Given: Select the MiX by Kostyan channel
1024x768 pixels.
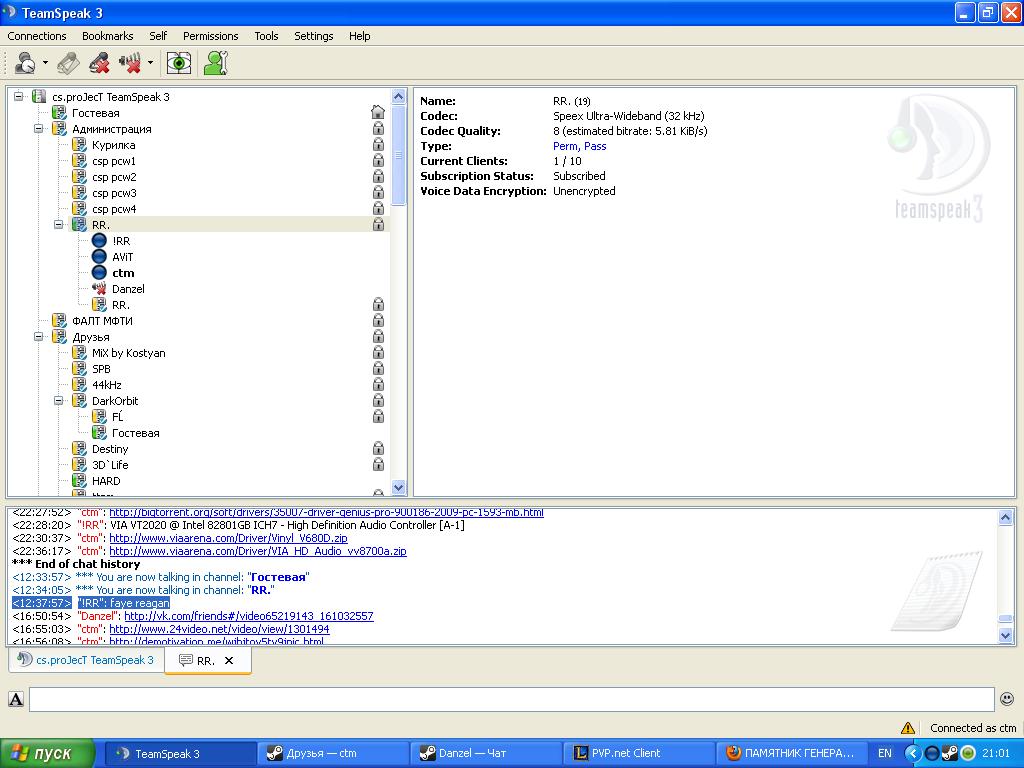Looking at the screenshot, I should tap(129, 353).
